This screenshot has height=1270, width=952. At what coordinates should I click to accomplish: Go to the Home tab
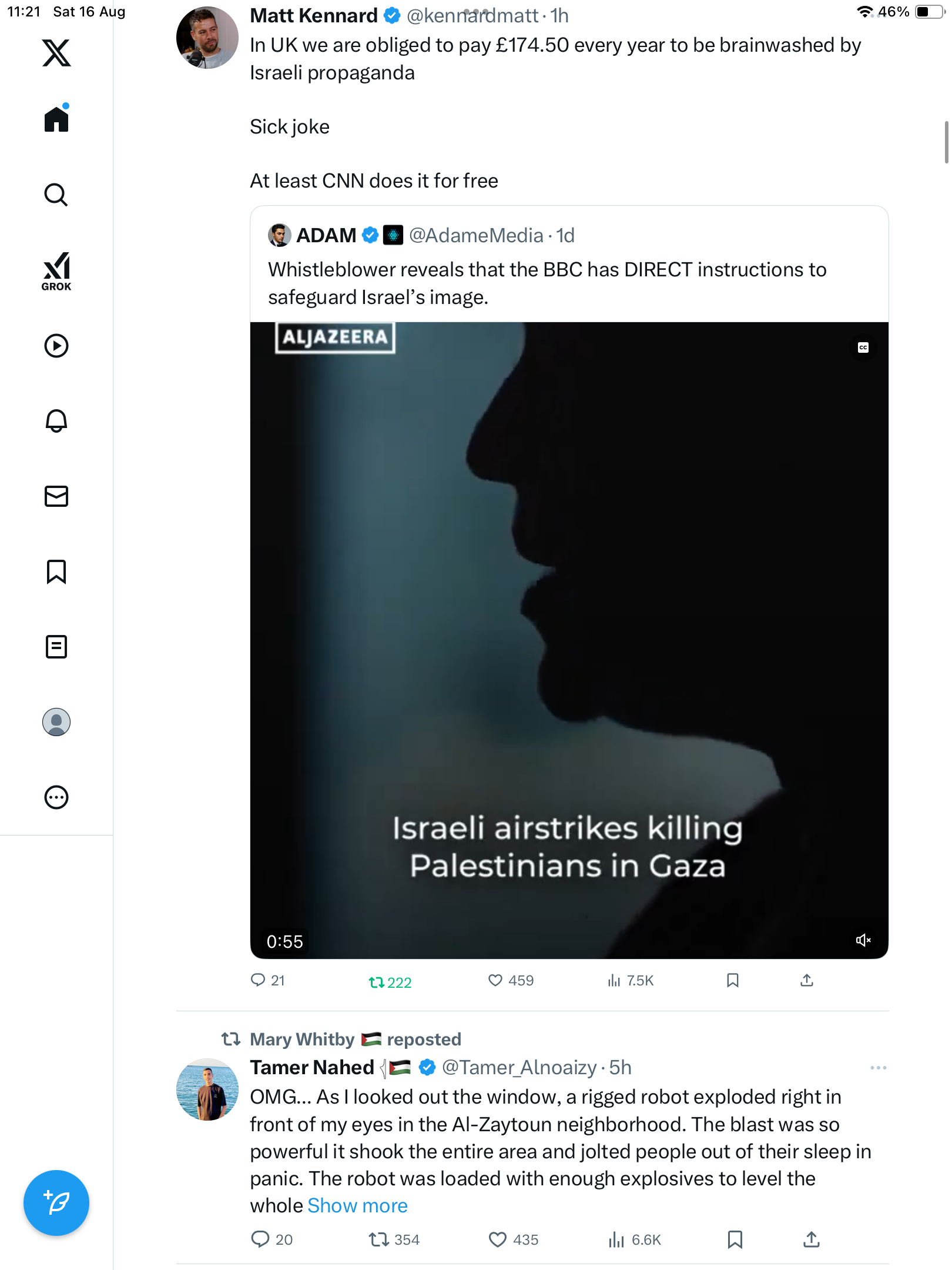56,120
